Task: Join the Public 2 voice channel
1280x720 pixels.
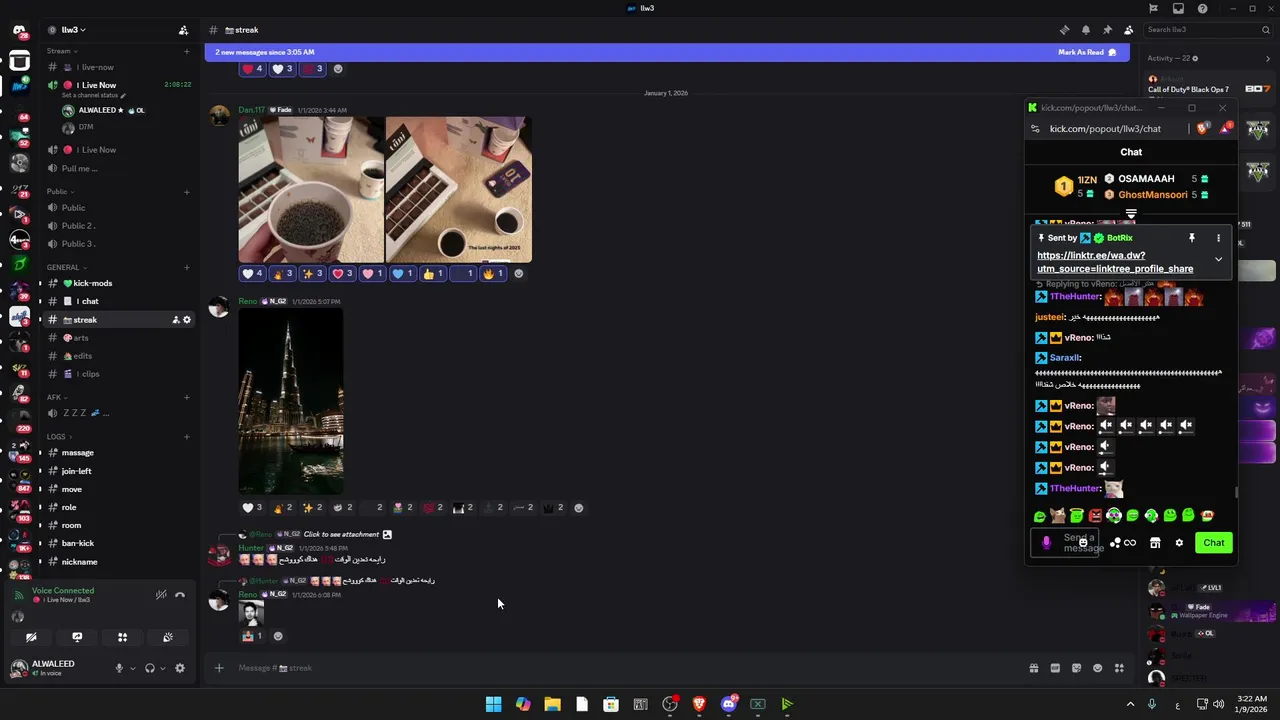Action: [118, 226]
